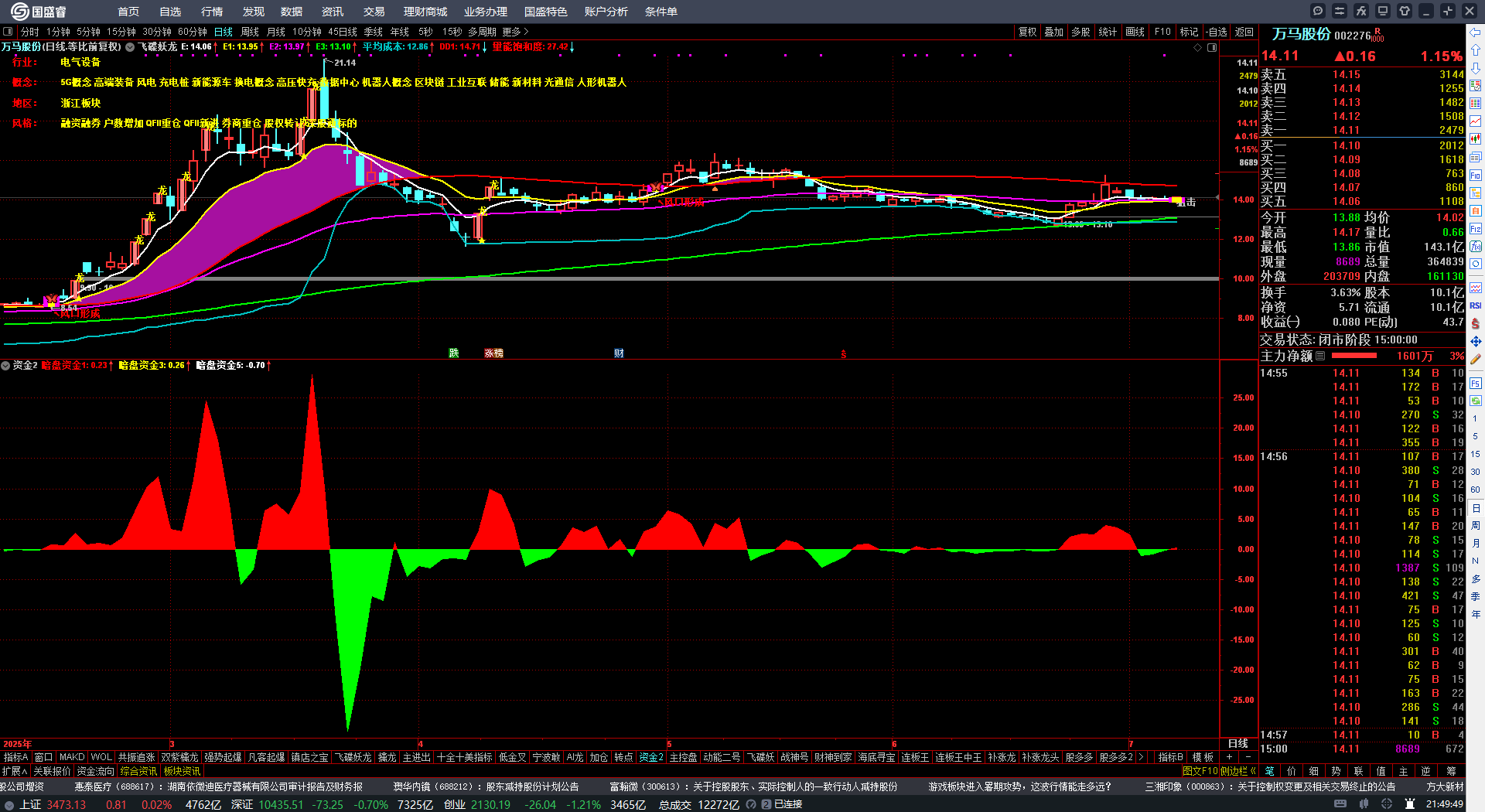Click the 主力净额 red progress bar

[x=1354, y=356]
